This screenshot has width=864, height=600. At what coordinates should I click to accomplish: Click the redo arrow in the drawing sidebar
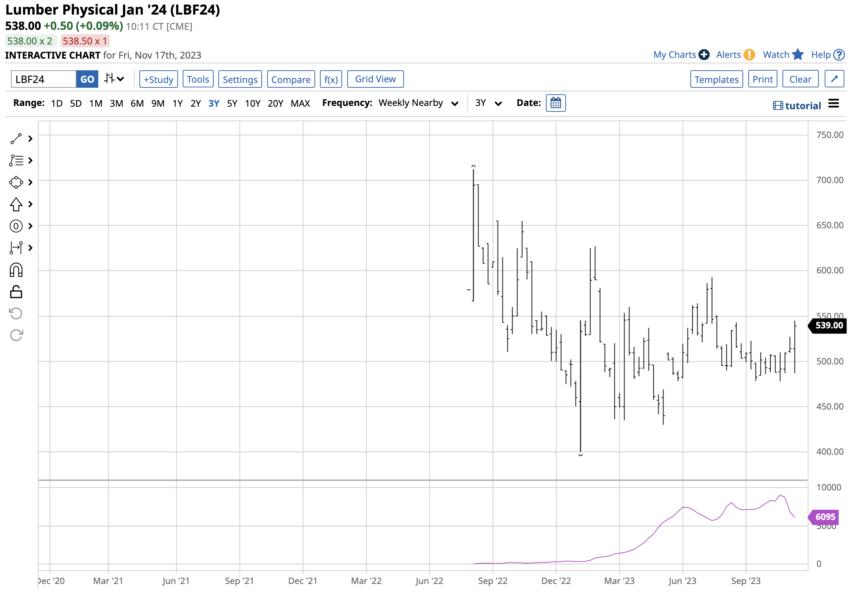[x=14, y=335]
